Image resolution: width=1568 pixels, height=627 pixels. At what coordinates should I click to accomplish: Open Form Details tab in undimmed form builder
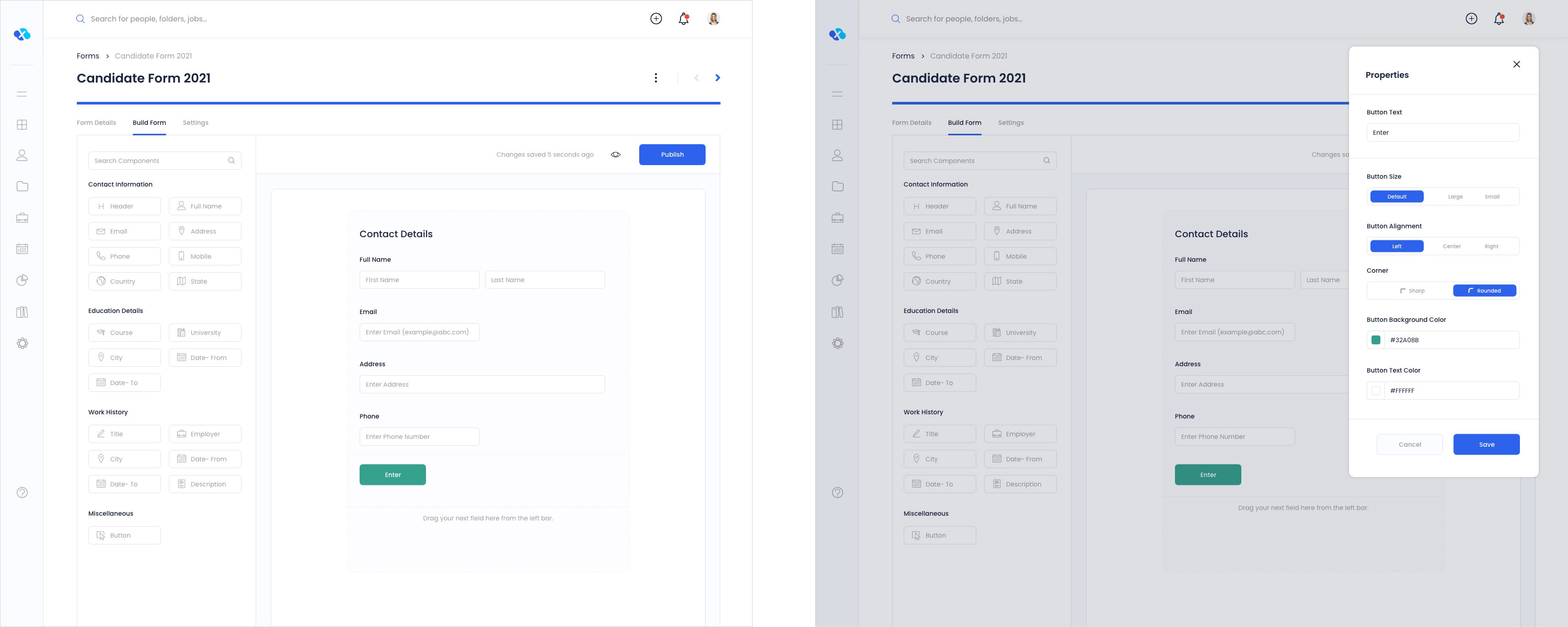click(96, 123)
